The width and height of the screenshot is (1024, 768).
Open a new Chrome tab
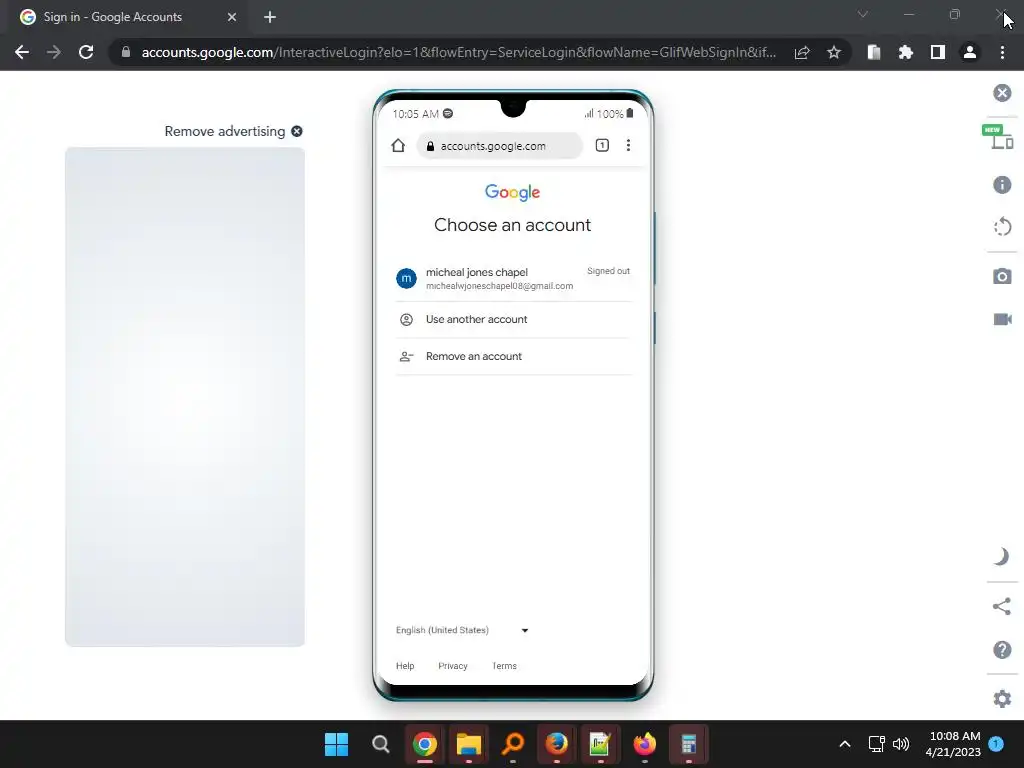pos(270,17)
